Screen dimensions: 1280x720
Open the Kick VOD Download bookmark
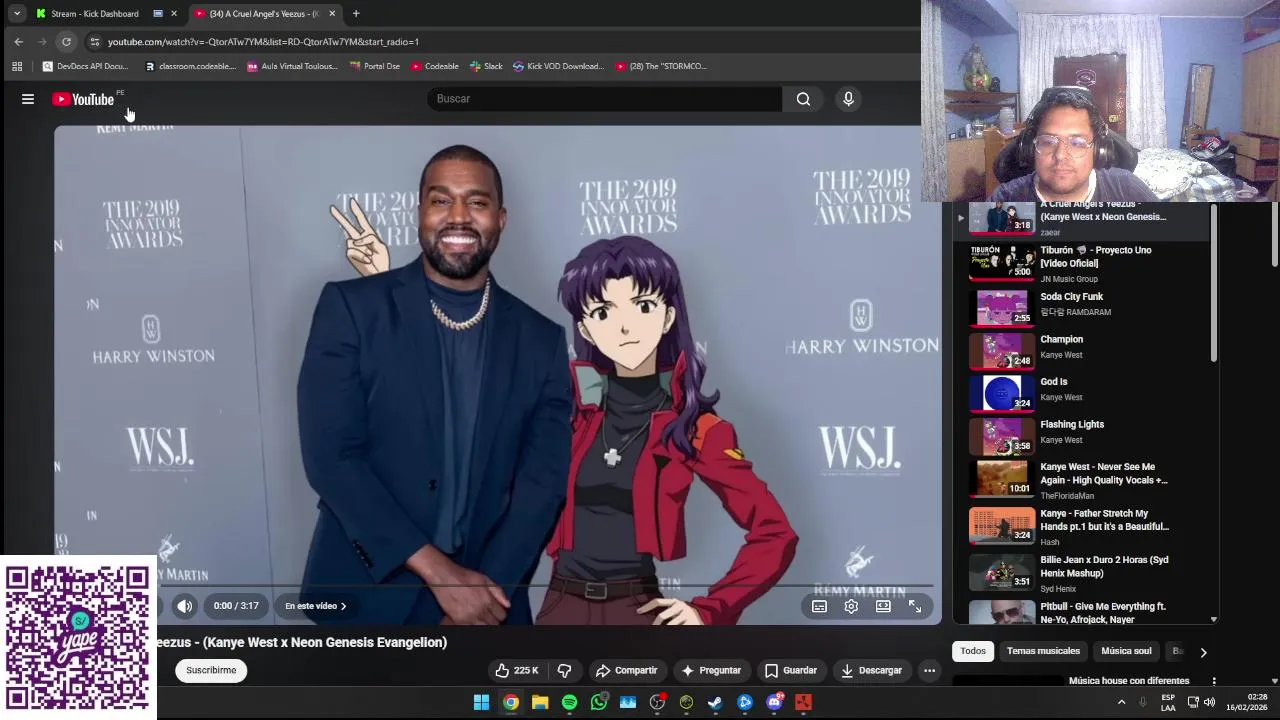point(558,66)
